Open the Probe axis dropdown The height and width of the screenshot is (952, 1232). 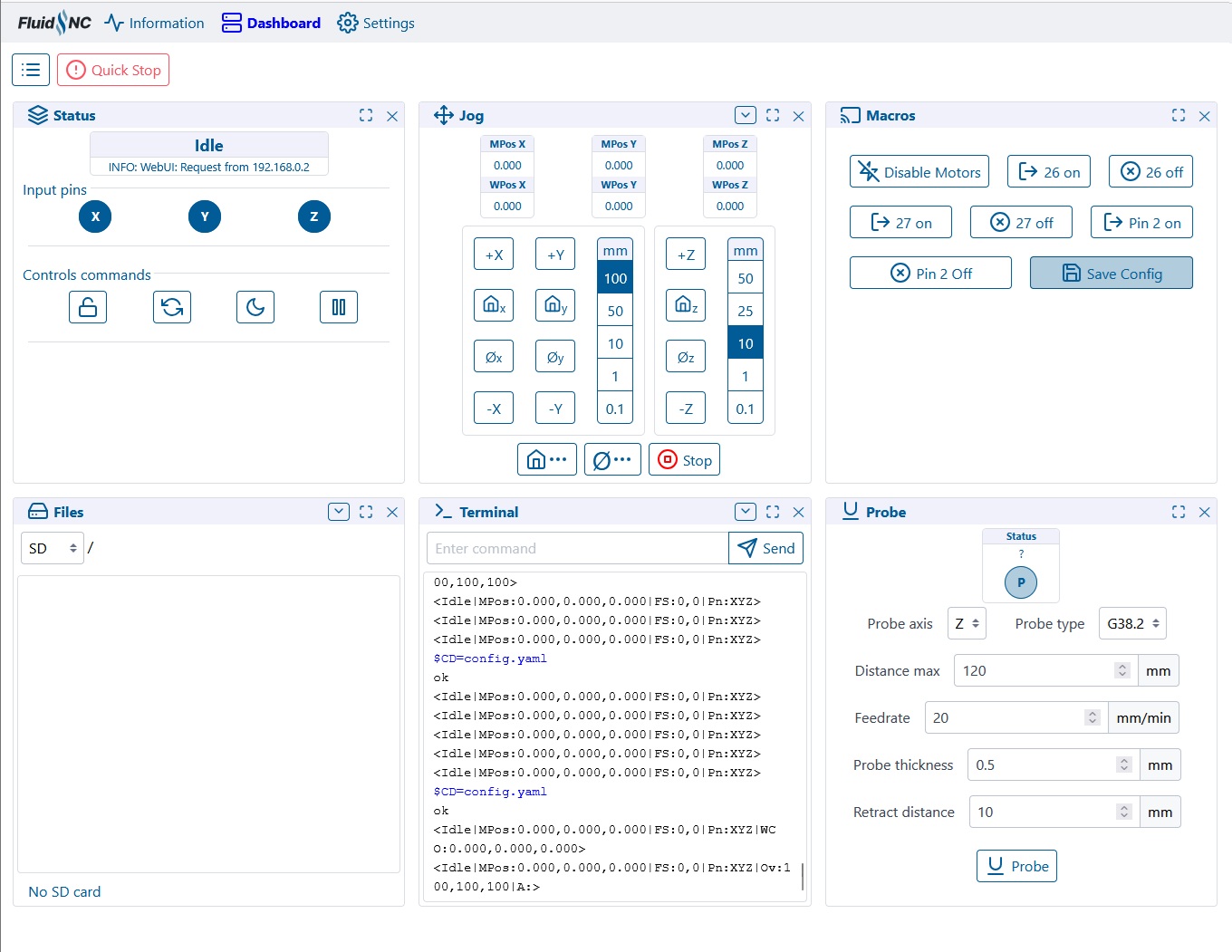click(967, 623)
